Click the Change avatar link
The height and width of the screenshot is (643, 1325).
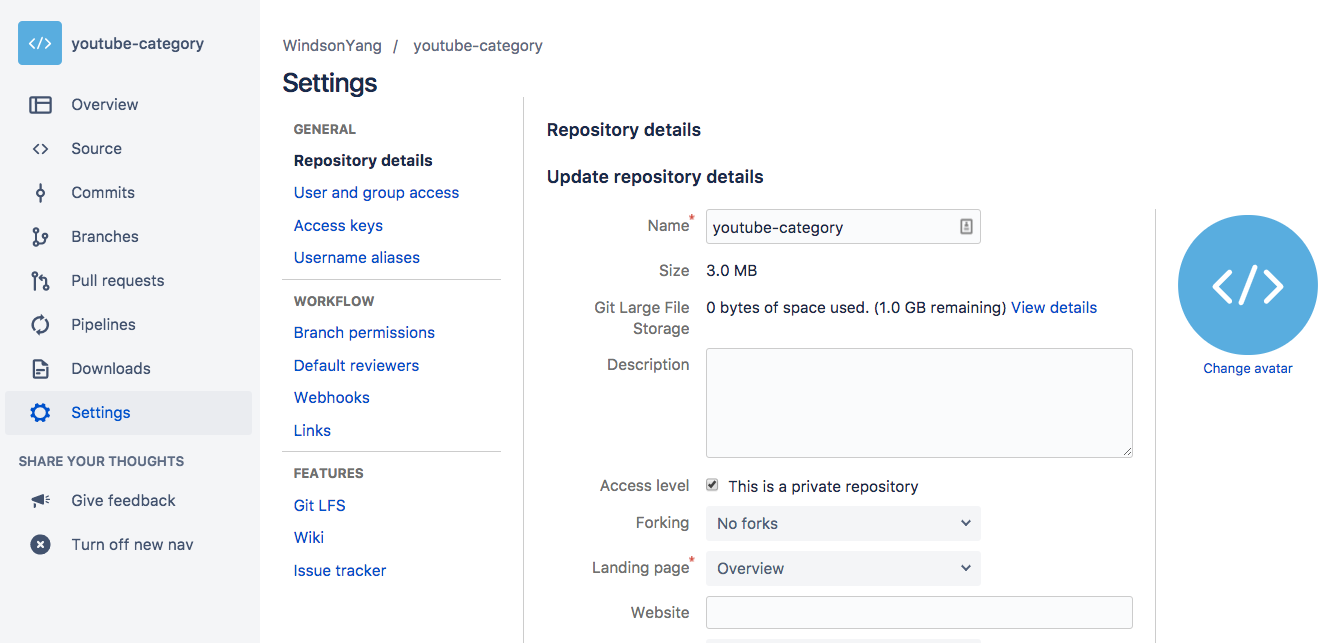pyautogui.click(x=1247, y=369)
